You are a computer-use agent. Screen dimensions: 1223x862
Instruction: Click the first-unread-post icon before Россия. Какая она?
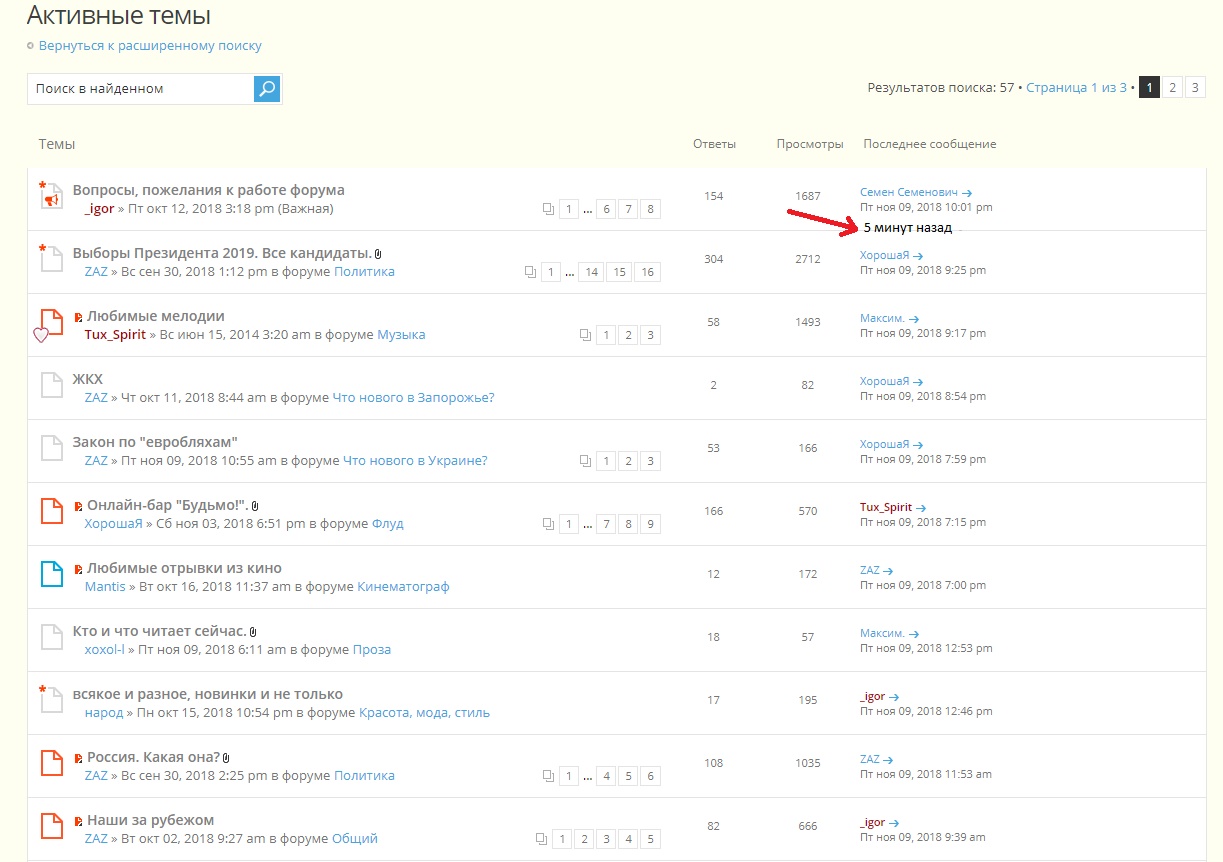[x=79, y=758]
